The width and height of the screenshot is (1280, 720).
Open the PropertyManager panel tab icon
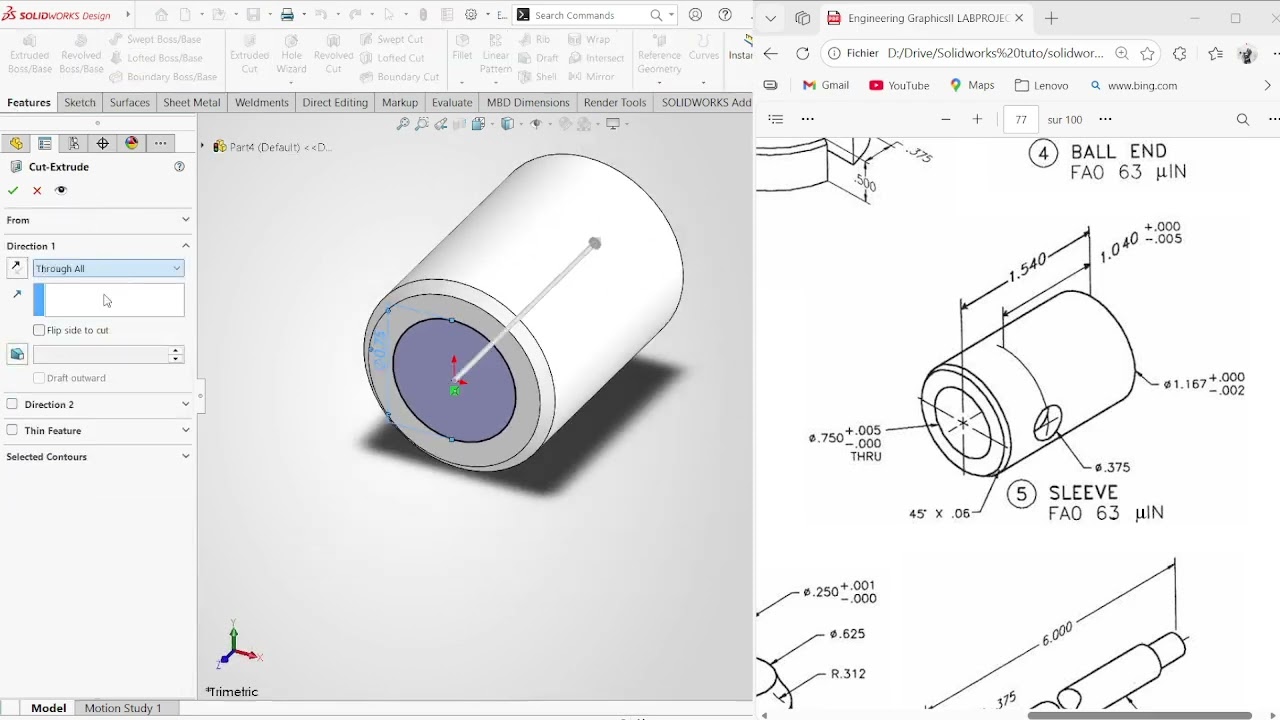click(45, 144)
